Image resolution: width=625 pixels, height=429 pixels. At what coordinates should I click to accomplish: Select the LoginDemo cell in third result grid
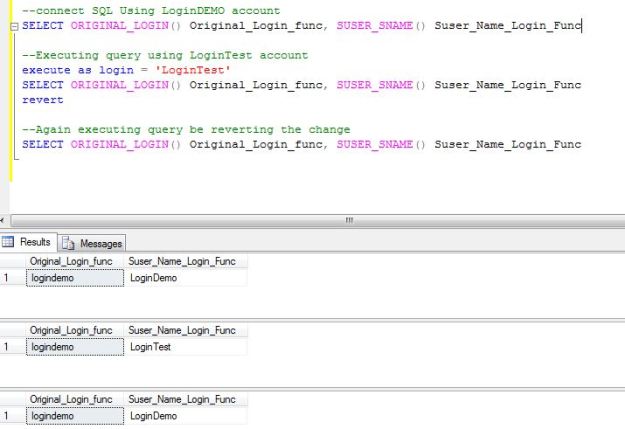coord(152,416)
